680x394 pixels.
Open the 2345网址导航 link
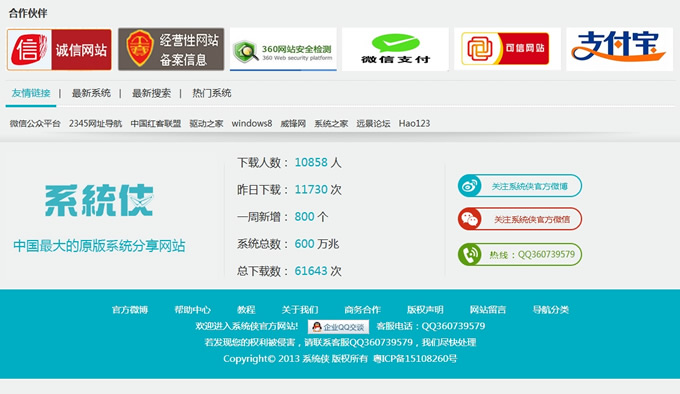click(95, 124)
